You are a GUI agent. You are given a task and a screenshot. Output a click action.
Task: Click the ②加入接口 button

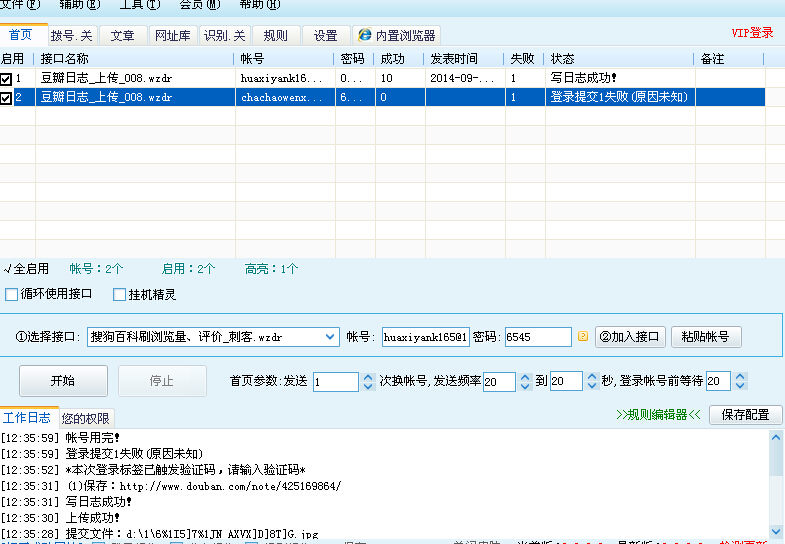(630, 337)
